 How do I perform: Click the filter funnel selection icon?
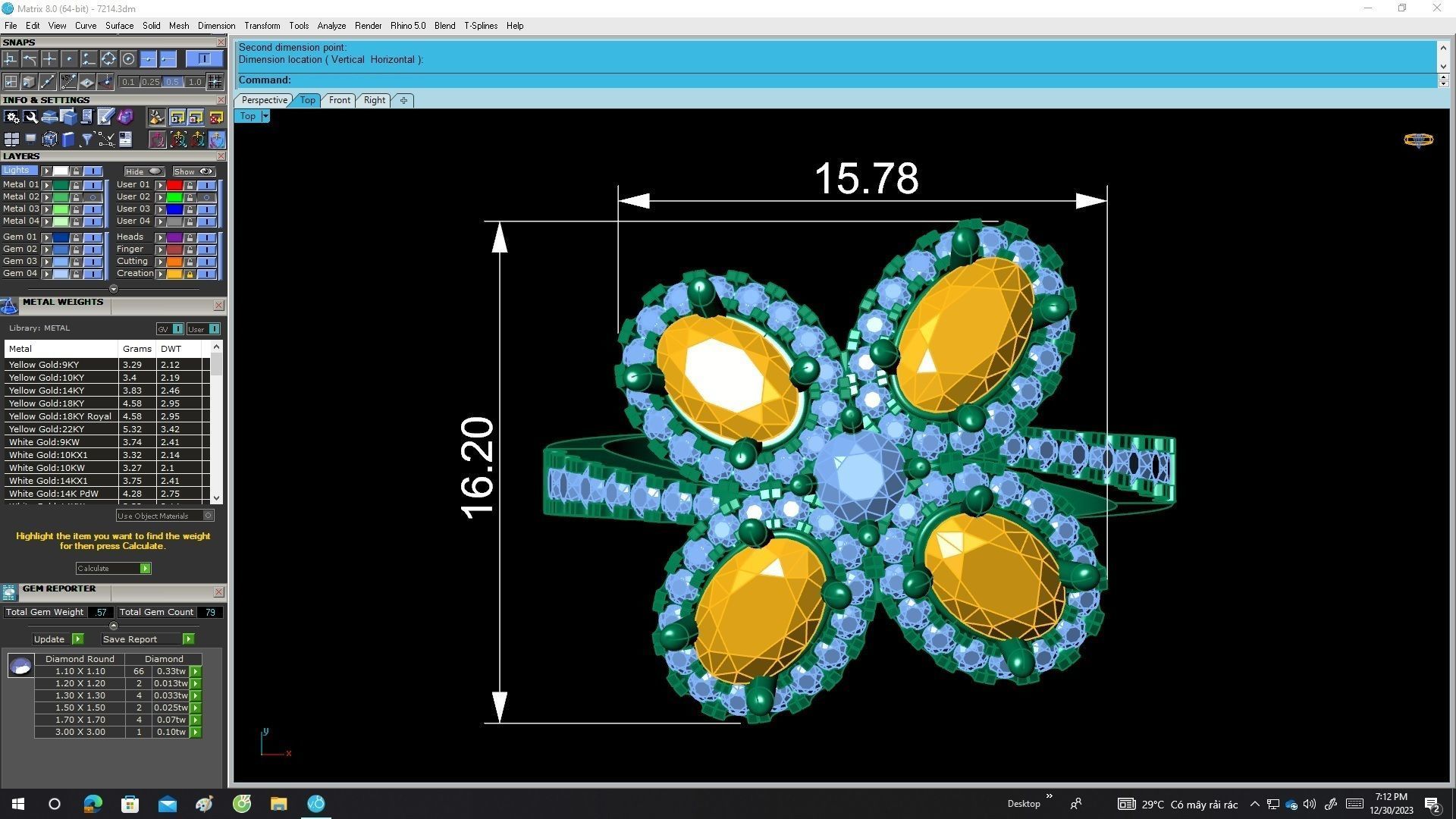click(x=86, y=139)
